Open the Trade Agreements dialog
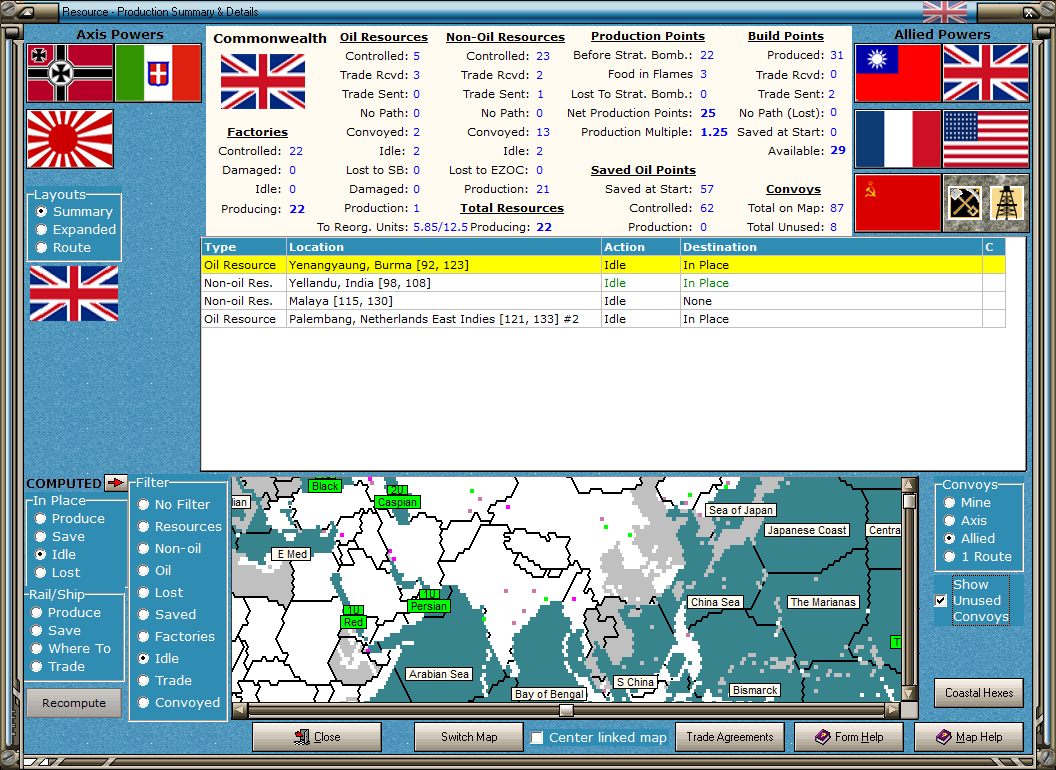The height and width of the screenshot is (770, 1056). coord(729,737)
